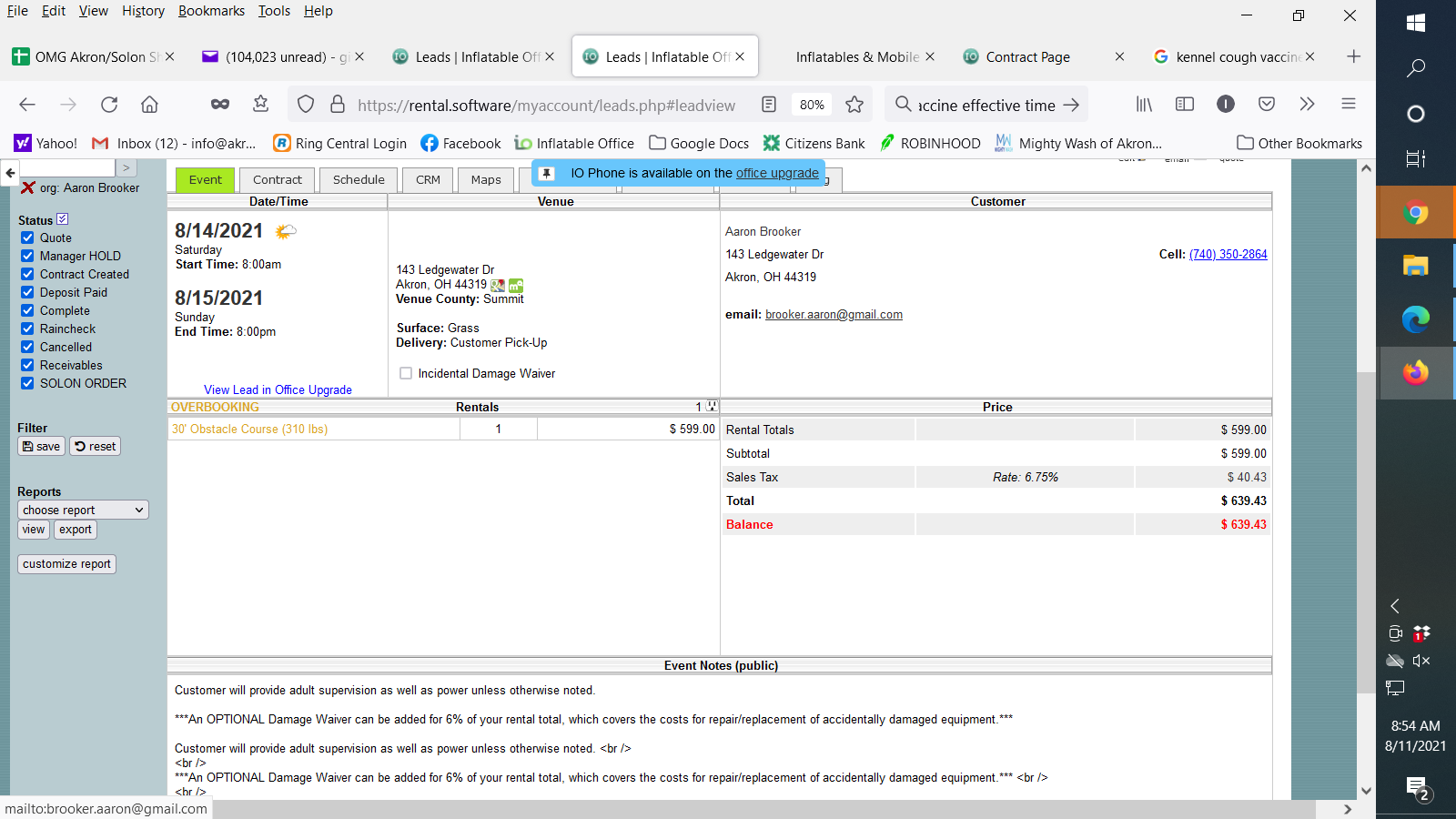
Task: Open the Google Maps icon beside venue address
Action: coord(498,286)
